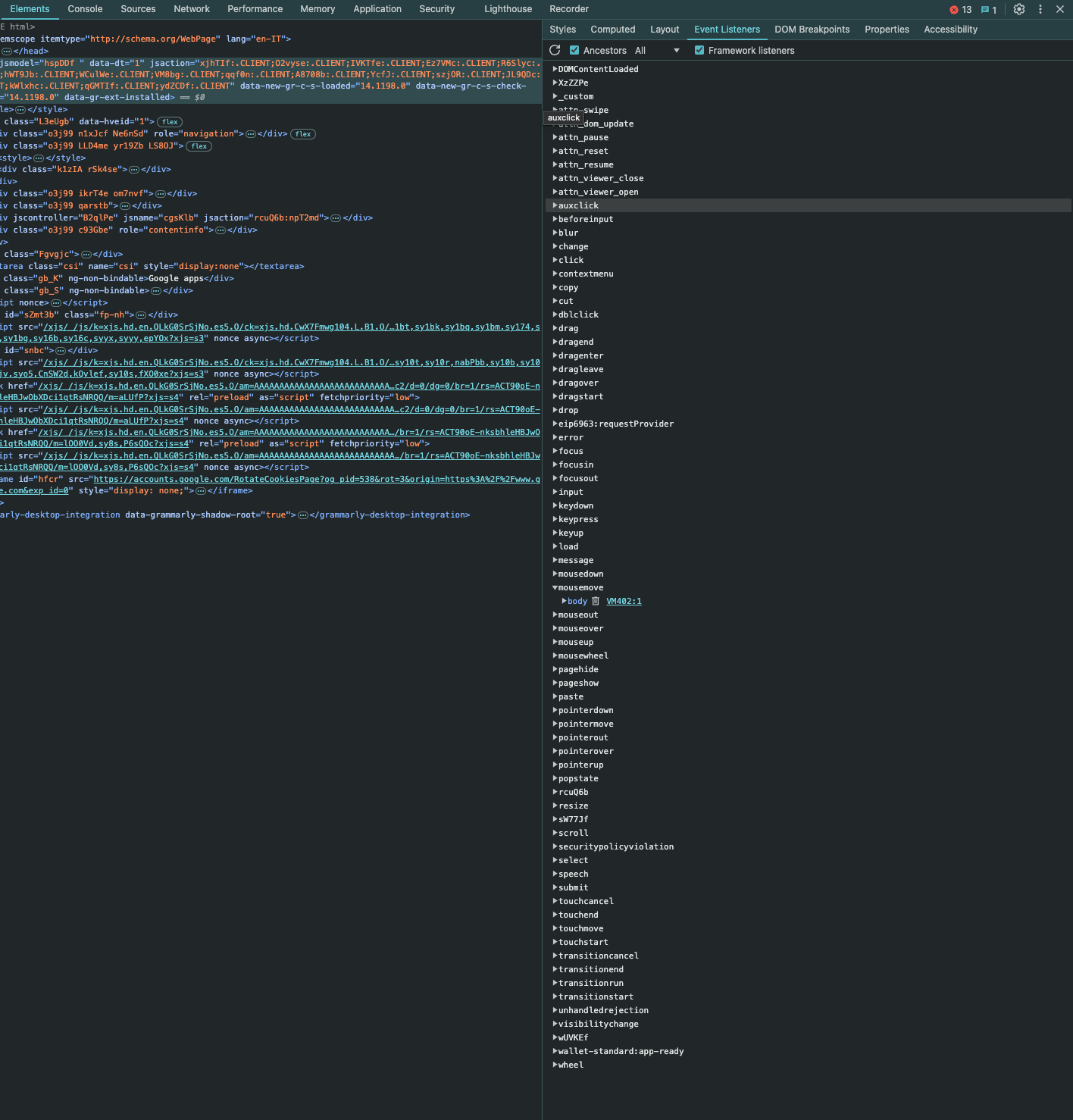The height and width of the screenshot is (1120, 1073).
Task: Click the flex badge next to L3eUgb
Action: [x=170, y=122]
